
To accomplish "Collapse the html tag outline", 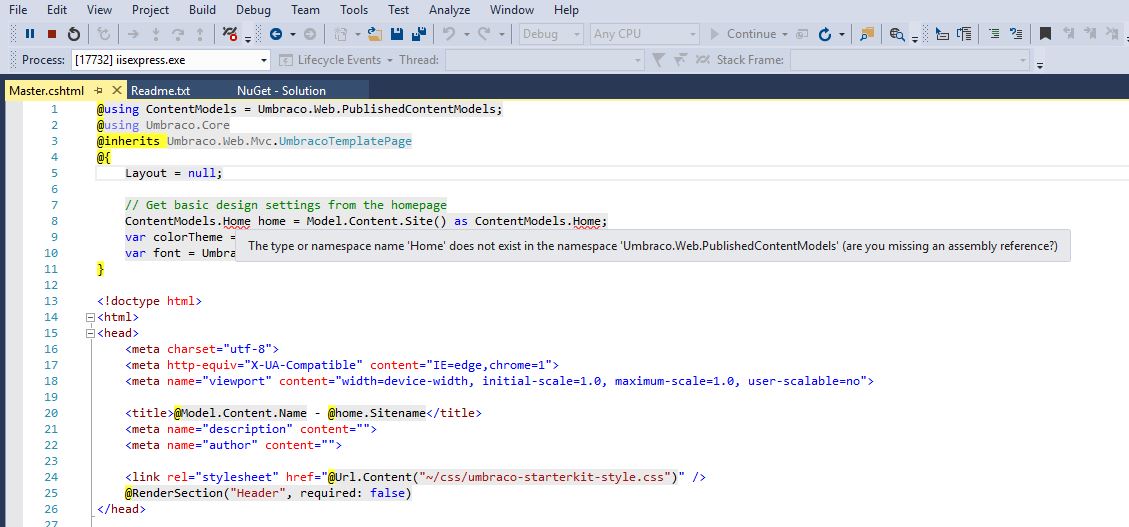I will point(90,317).
